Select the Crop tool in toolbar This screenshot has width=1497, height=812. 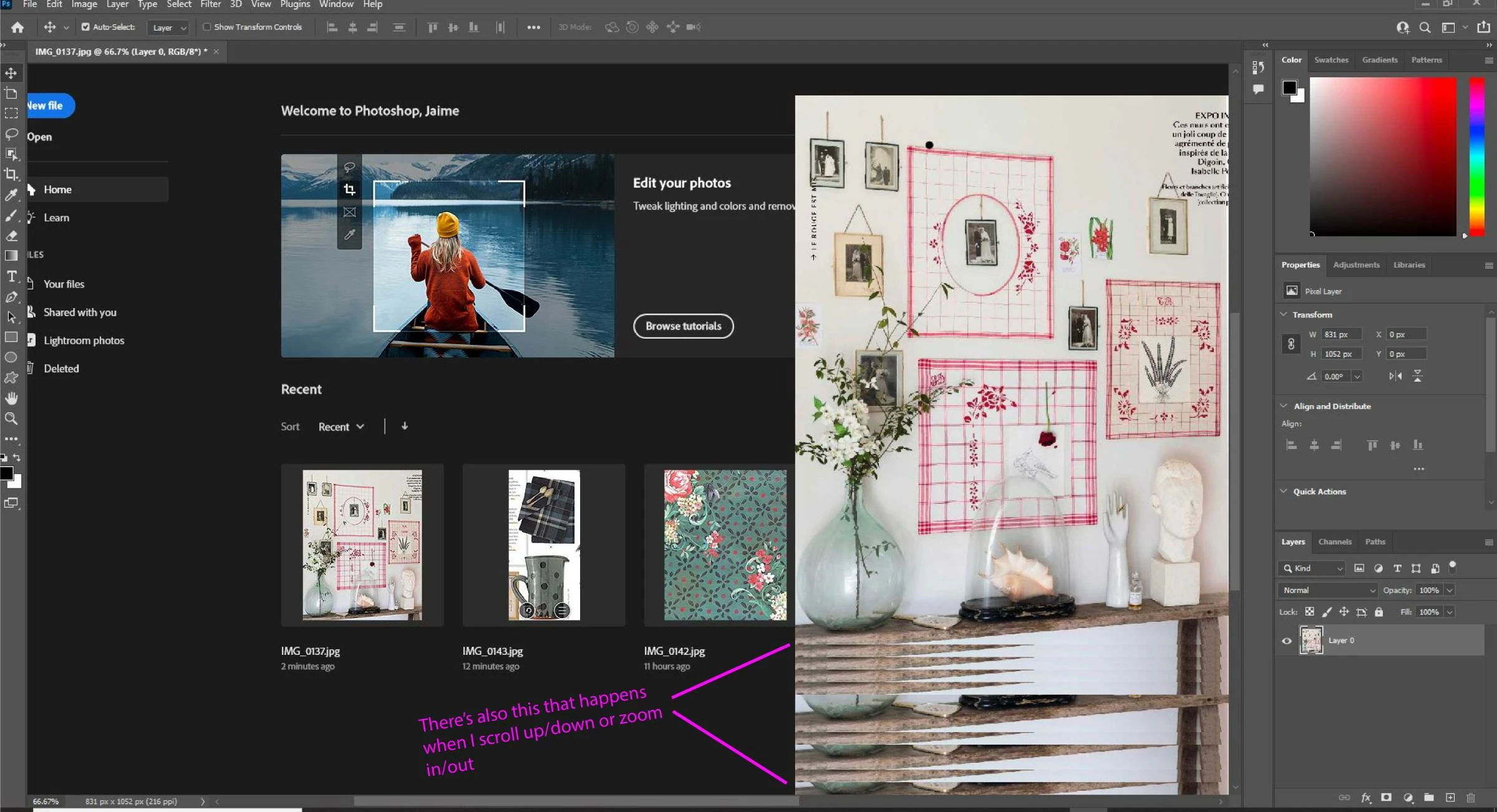(x=11, y=174)
